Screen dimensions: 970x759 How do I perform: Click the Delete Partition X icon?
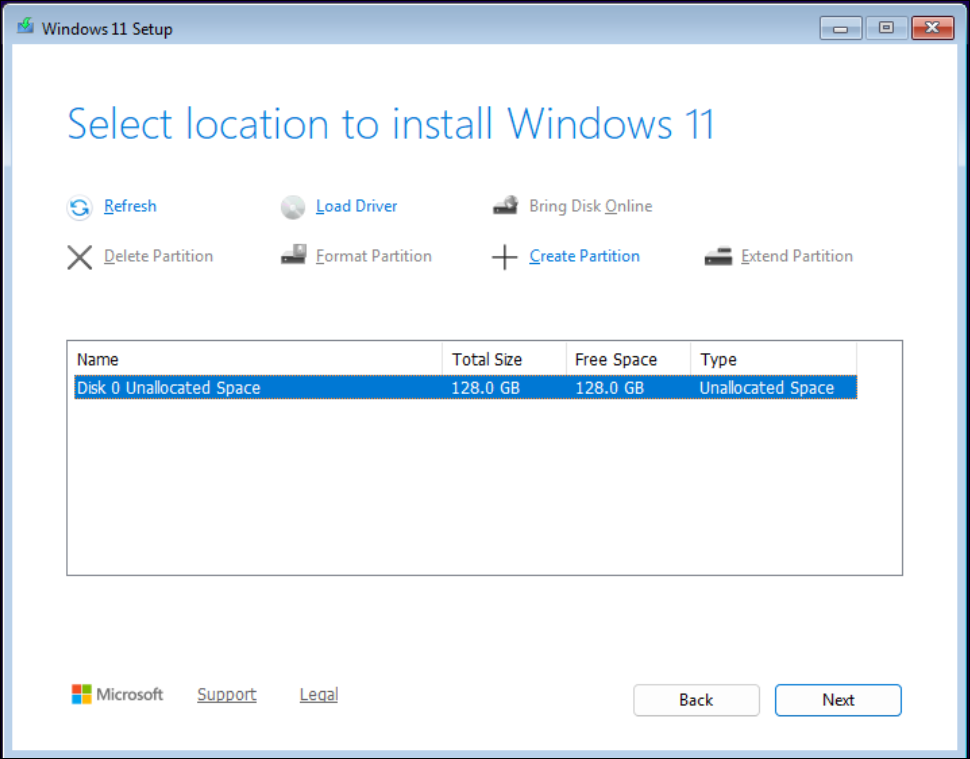coord(80,257)
